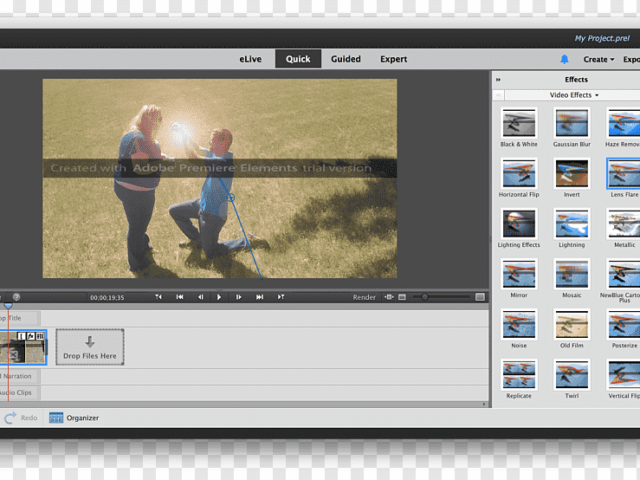Apply the Lighting Effects effect
The height and width of the screenshot is (480, 640).
coord(518,224)
